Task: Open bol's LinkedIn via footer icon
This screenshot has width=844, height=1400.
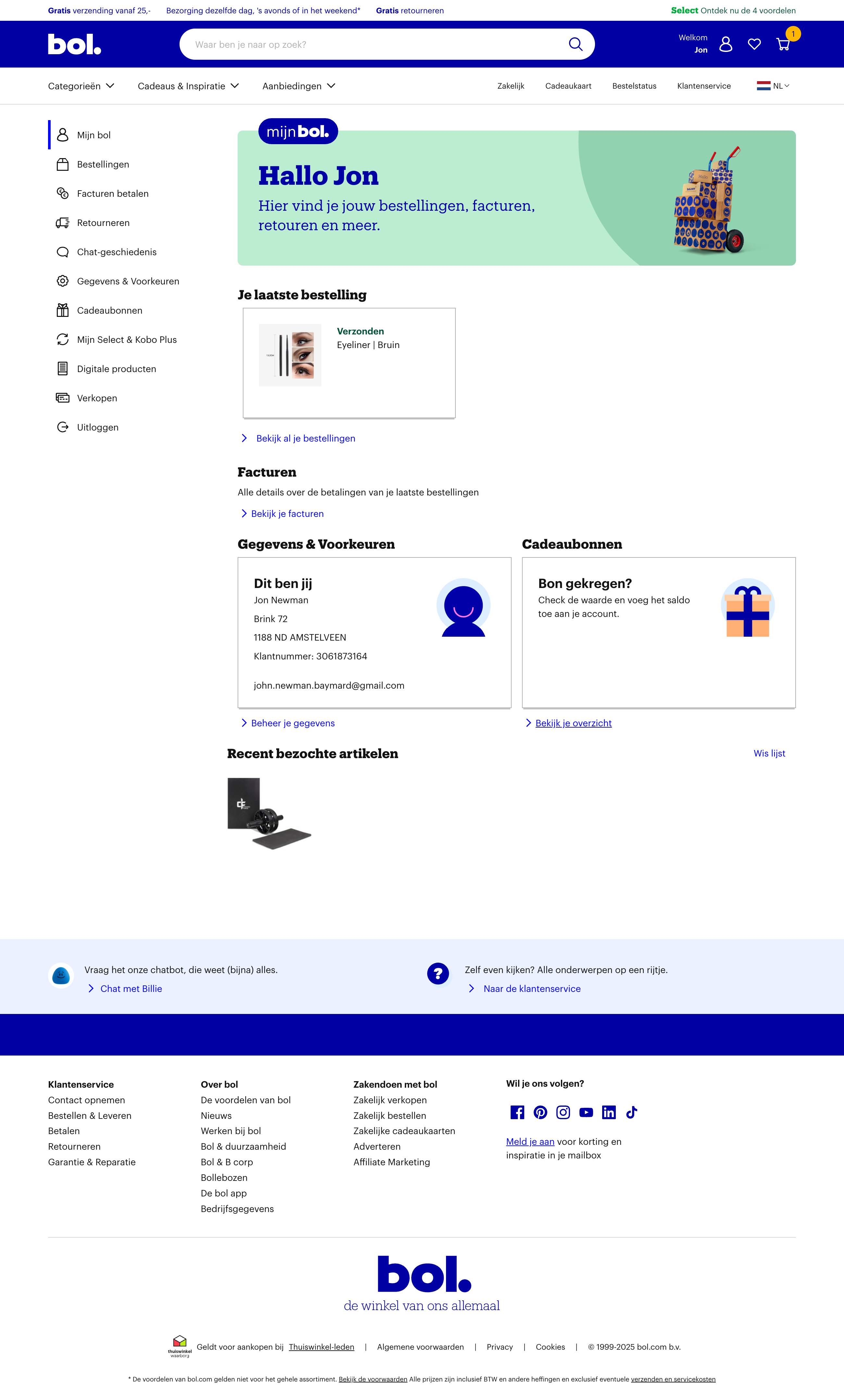Action: (609, 1112)
